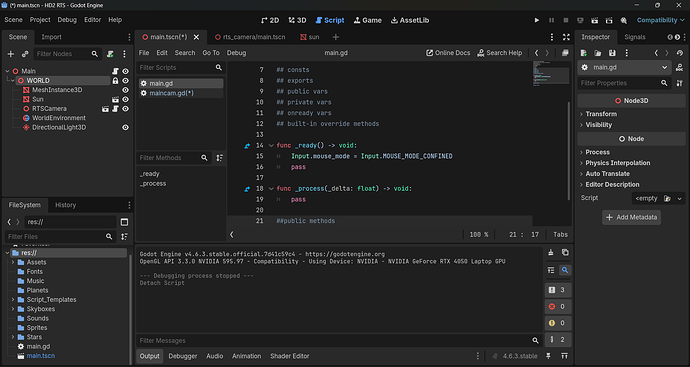The image size is (690, 367).
Task: Open Shader Editor panel
Action: [x=290, y=356]
